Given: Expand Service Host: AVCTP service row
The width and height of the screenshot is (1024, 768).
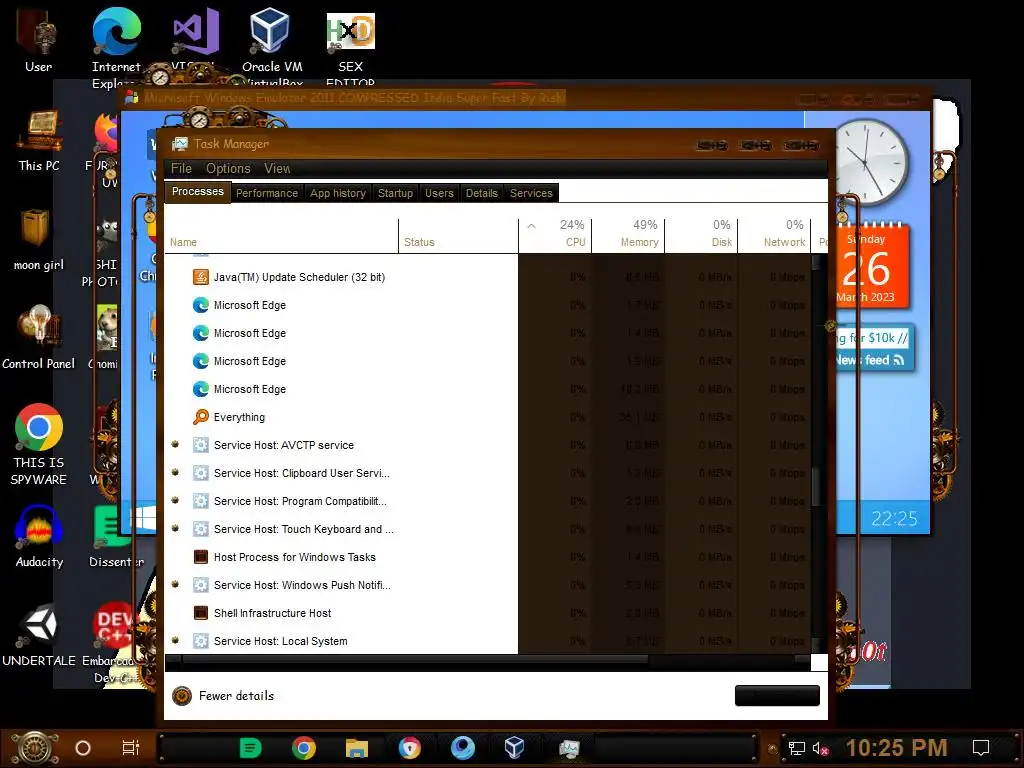Looking at the screenshot, I should click(x=175, y=445).
